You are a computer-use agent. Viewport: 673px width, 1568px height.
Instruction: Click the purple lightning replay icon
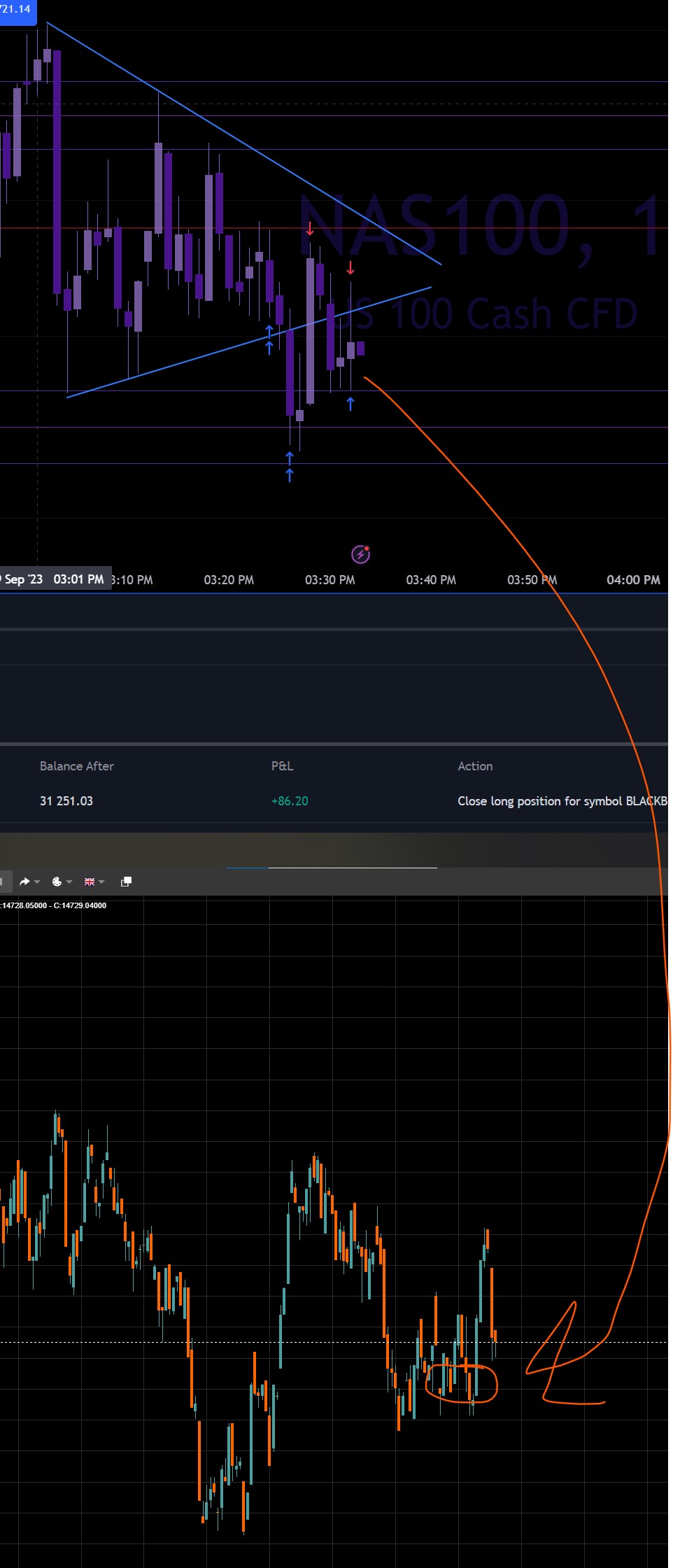point(360,554)
